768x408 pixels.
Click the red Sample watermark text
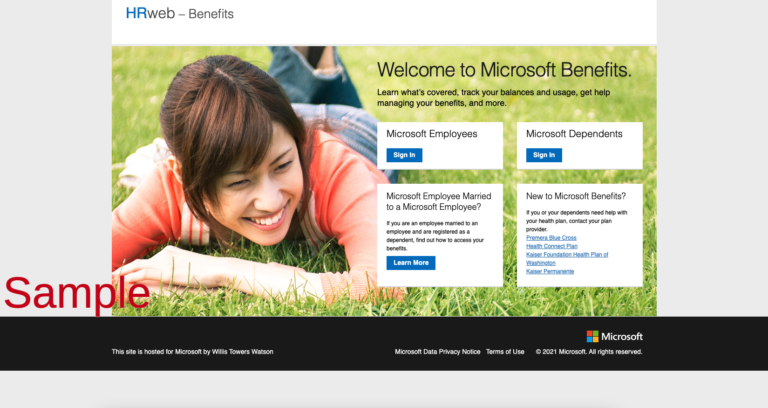77,292
